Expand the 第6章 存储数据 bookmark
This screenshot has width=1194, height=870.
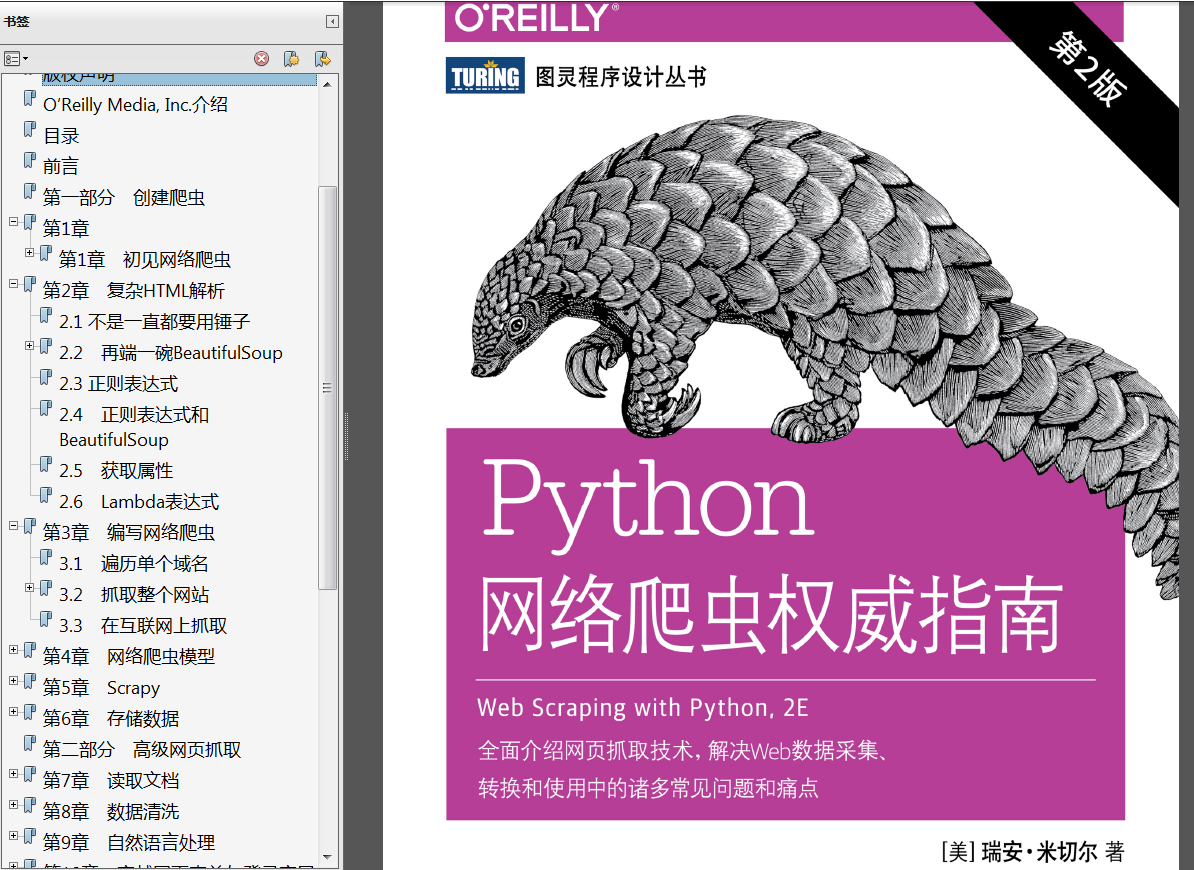(13, 712)
